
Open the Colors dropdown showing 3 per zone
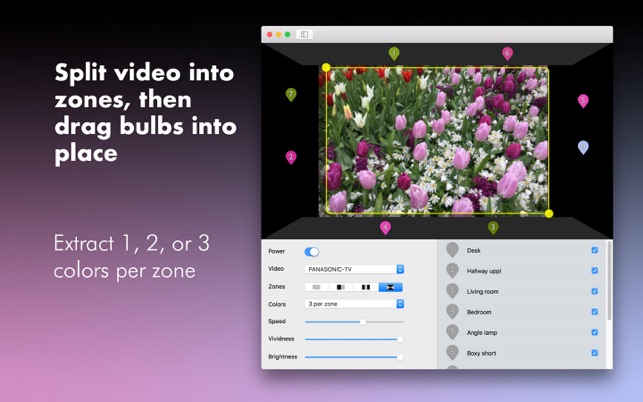click(354, 304)
